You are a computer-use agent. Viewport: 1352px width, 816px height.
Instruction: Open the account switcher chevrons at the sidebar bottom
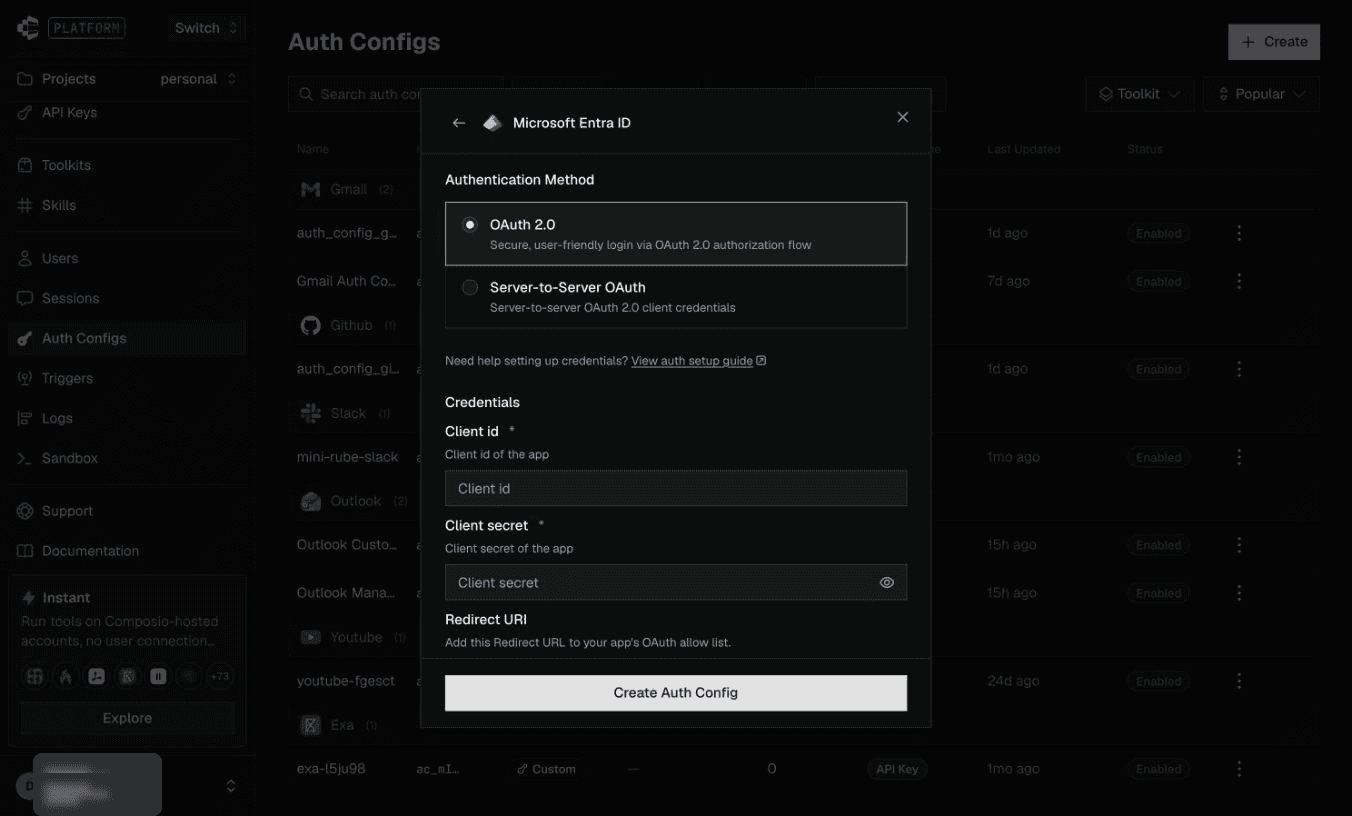[x=231, y=786]
